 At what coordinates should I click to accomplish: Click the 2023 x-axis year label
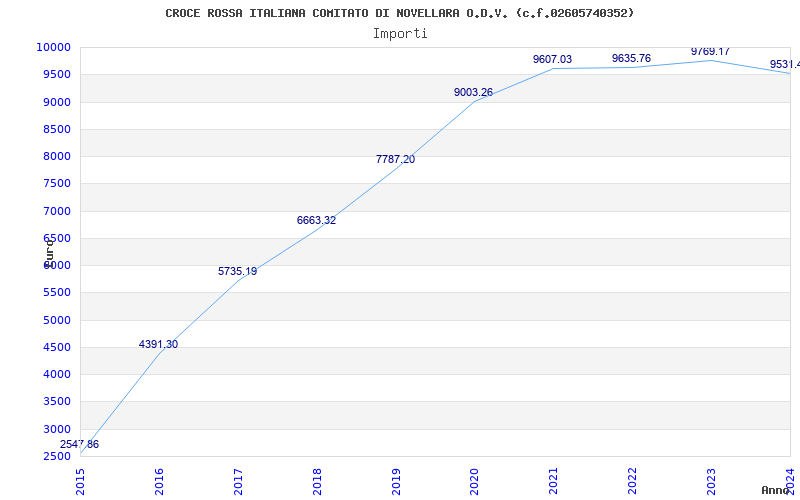coord(711,482)
